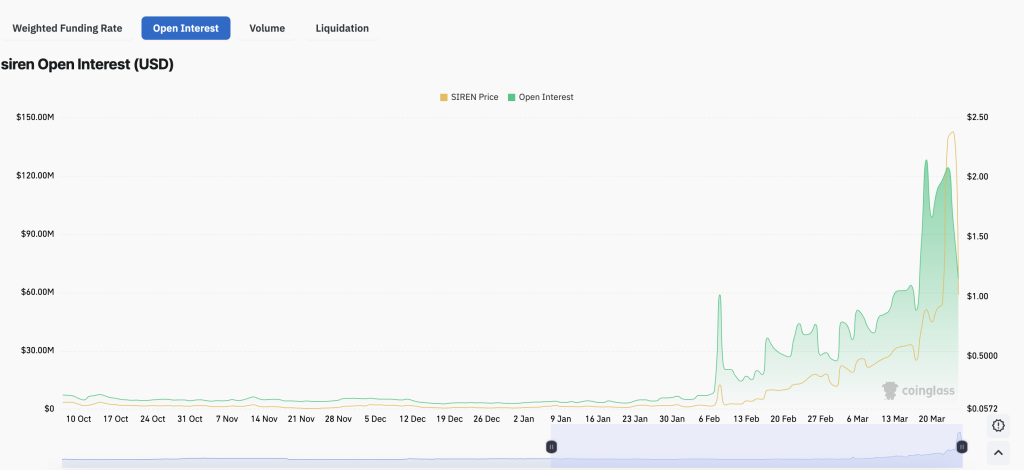Click the SIREN price peak after 20 Mar
Screen dimensions: 1024x470
952,132
